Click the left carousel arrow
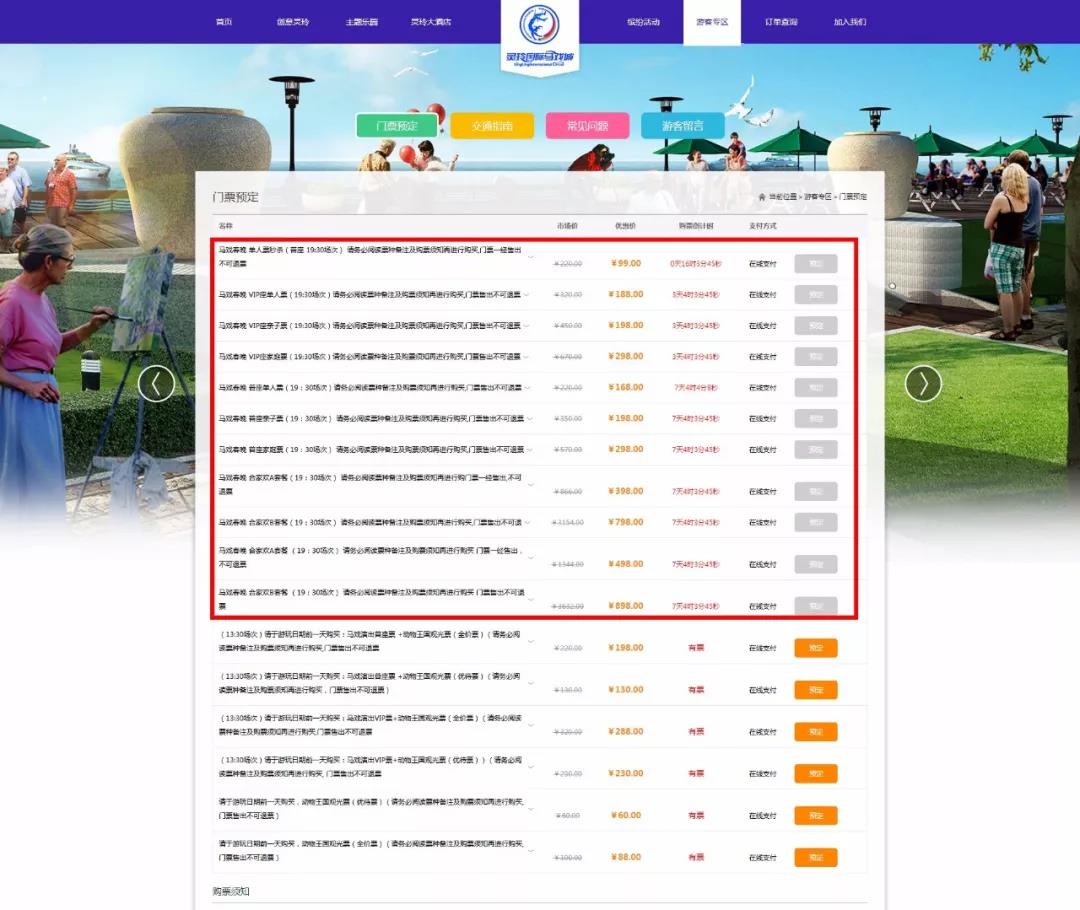 pos(156,383)
